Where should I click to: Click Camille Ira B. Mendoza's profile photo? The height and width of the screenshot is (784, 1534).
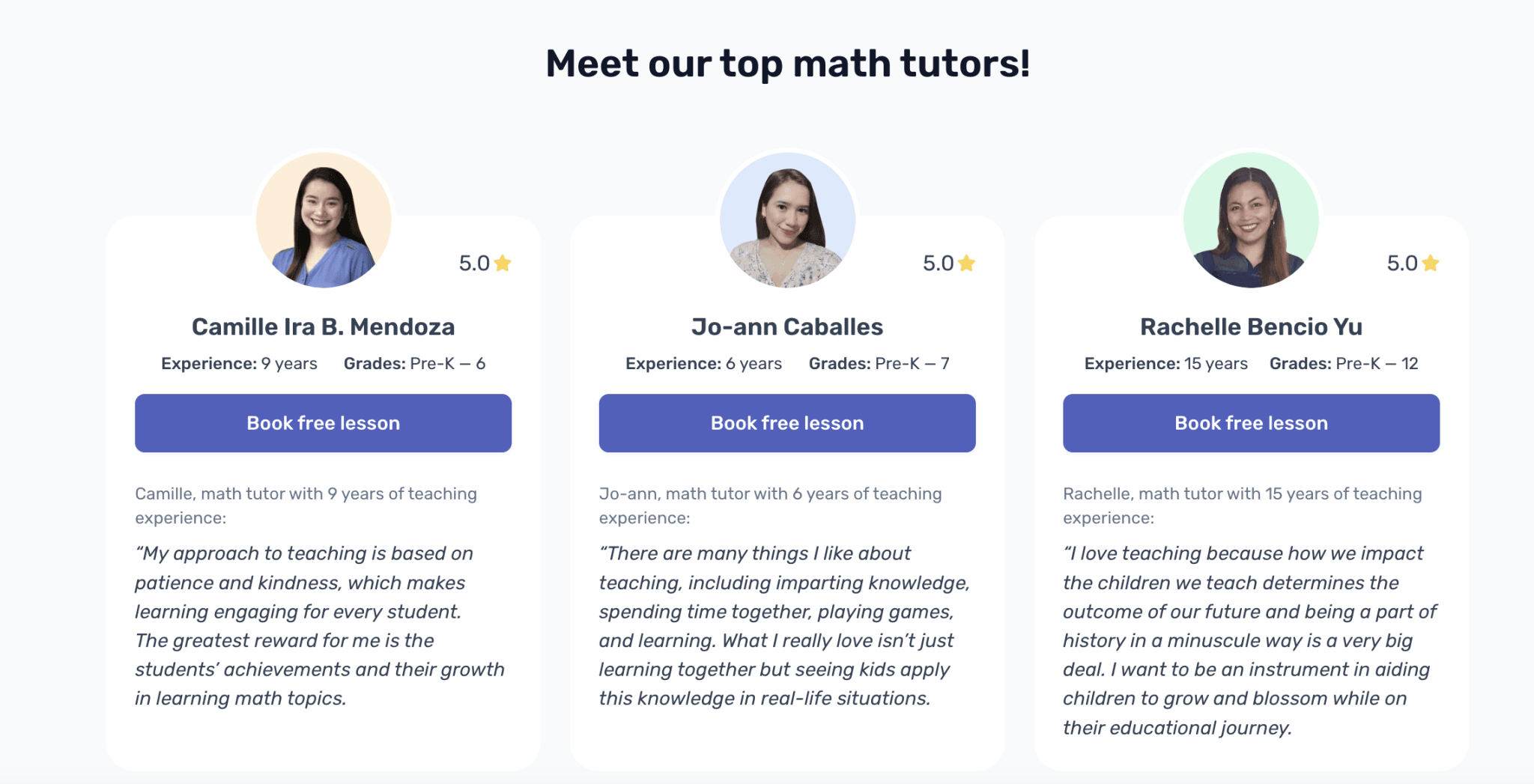[322, 219]
